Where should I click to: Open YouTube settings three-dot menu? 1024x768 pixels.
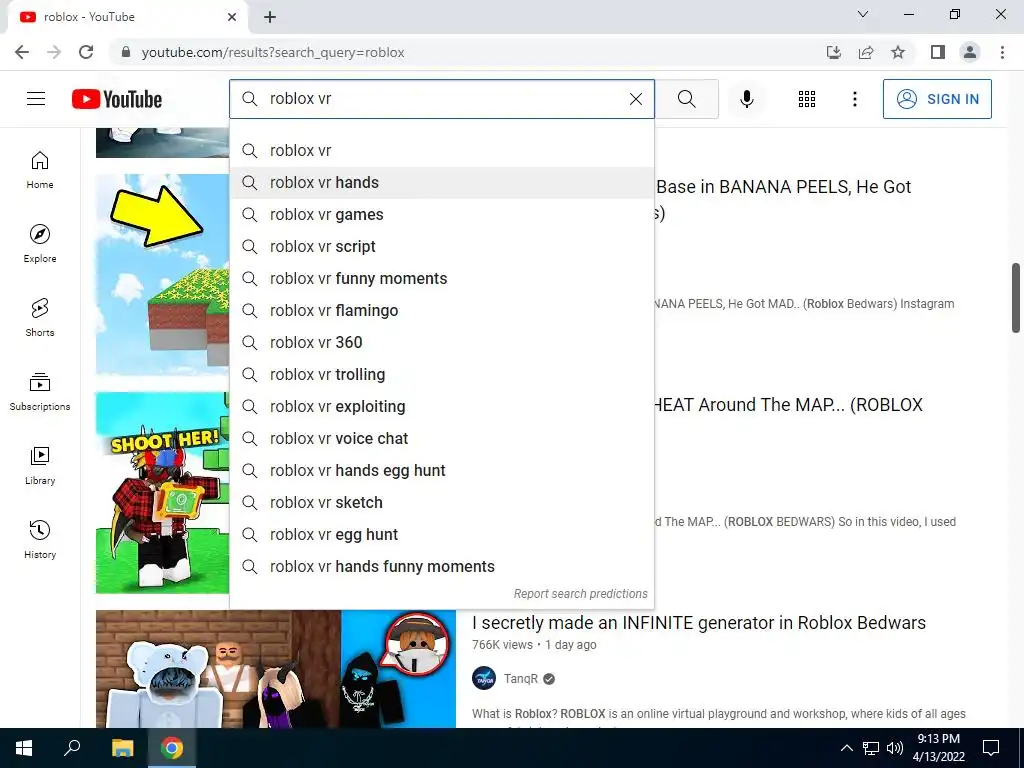click(854, 99)
